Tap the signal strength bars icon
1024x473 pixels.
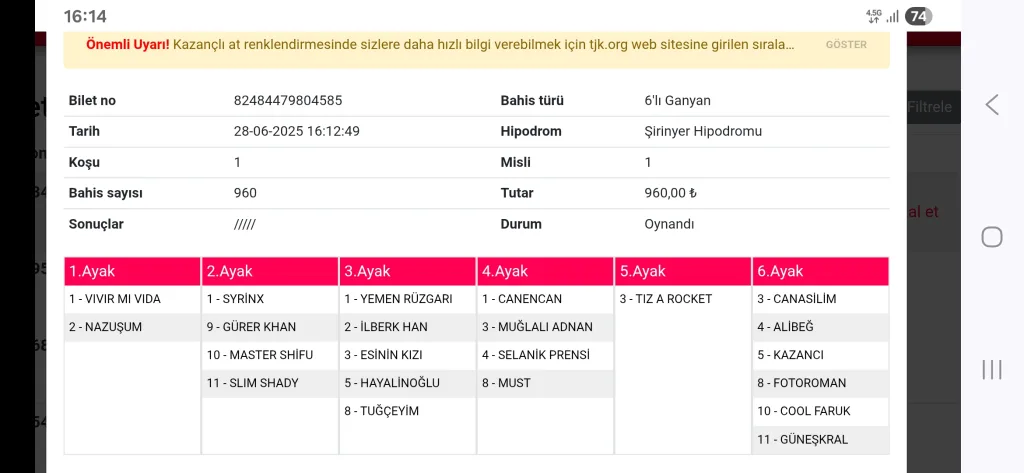point(892,16)
